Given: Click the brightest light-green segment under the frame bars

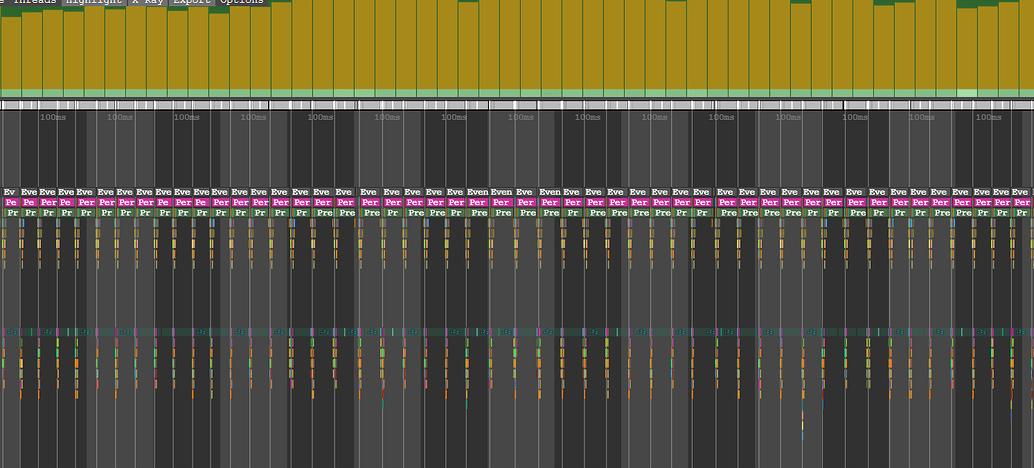Looking at the screenshot, I should pos(967,93).
